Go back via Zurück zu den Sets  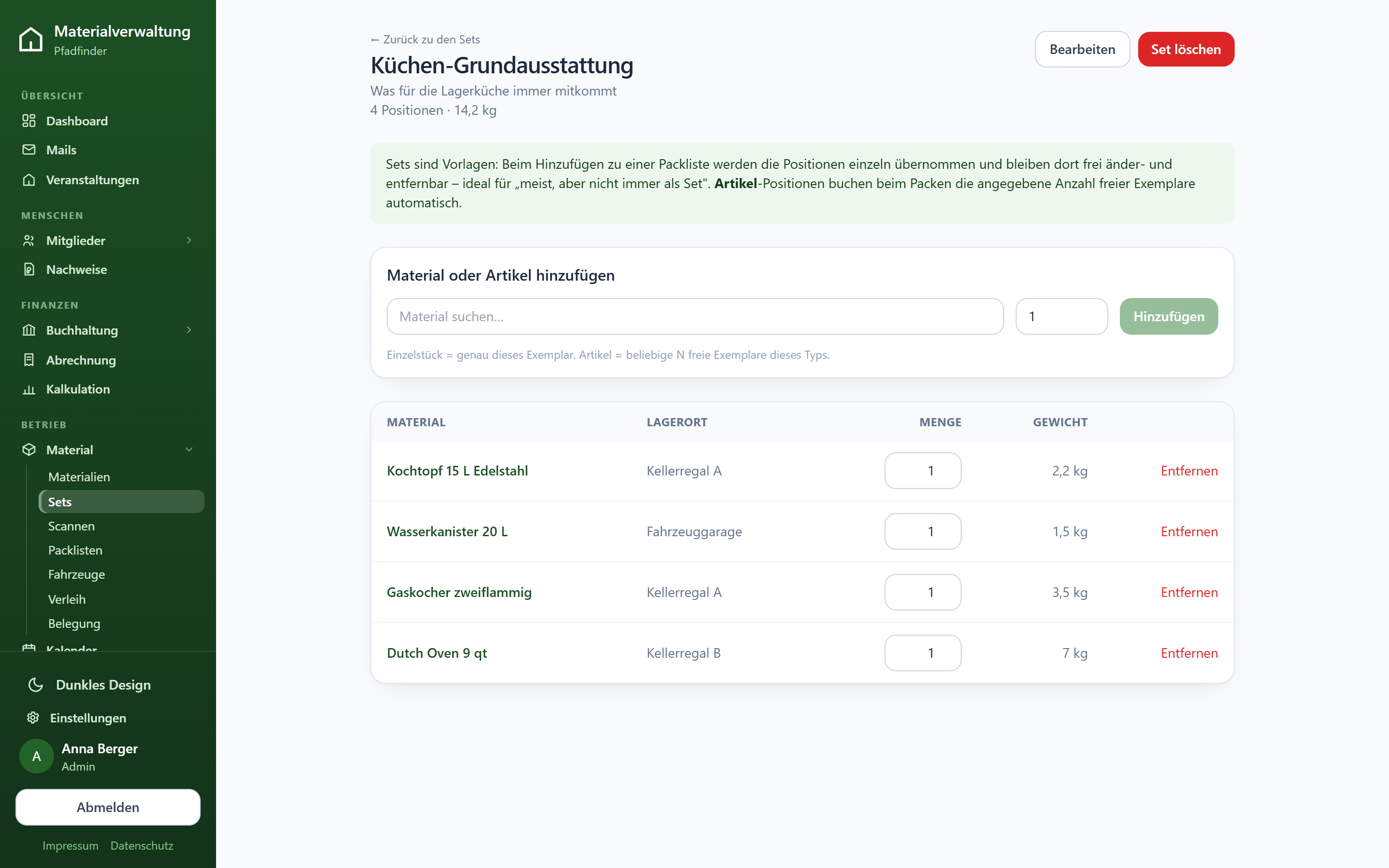(x=425, y=40)
